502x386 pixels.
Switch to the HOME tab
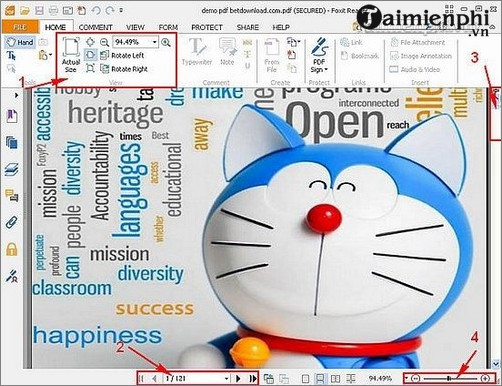coord(55,27)
